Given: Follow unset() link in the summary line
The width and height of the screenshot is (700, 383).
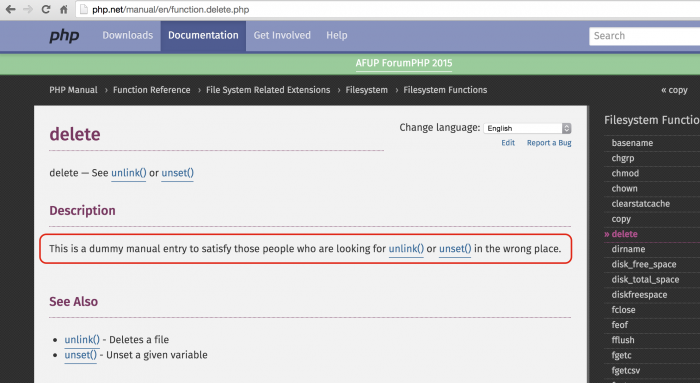Looking at the screenshot, I should pos(178,173).
